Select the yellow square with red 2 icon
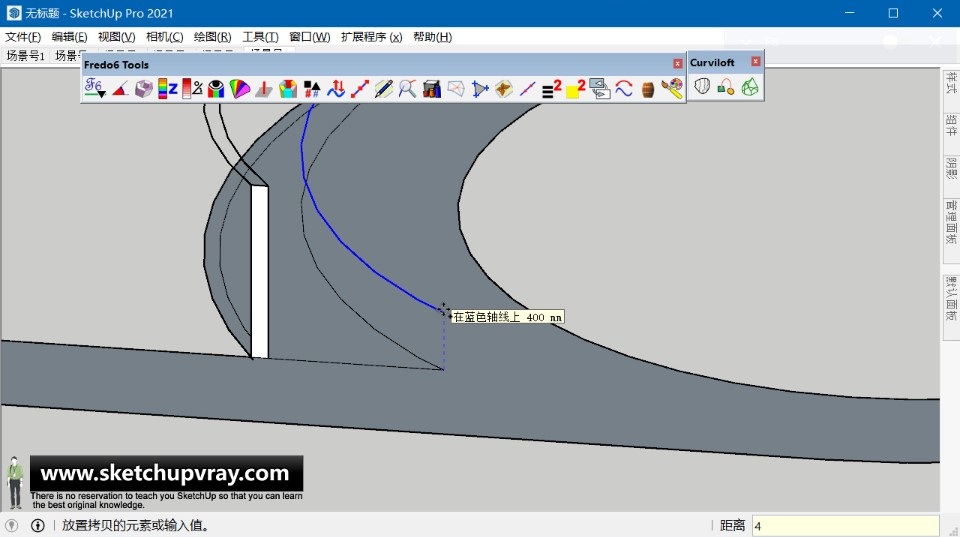 (x=576, y=89)
